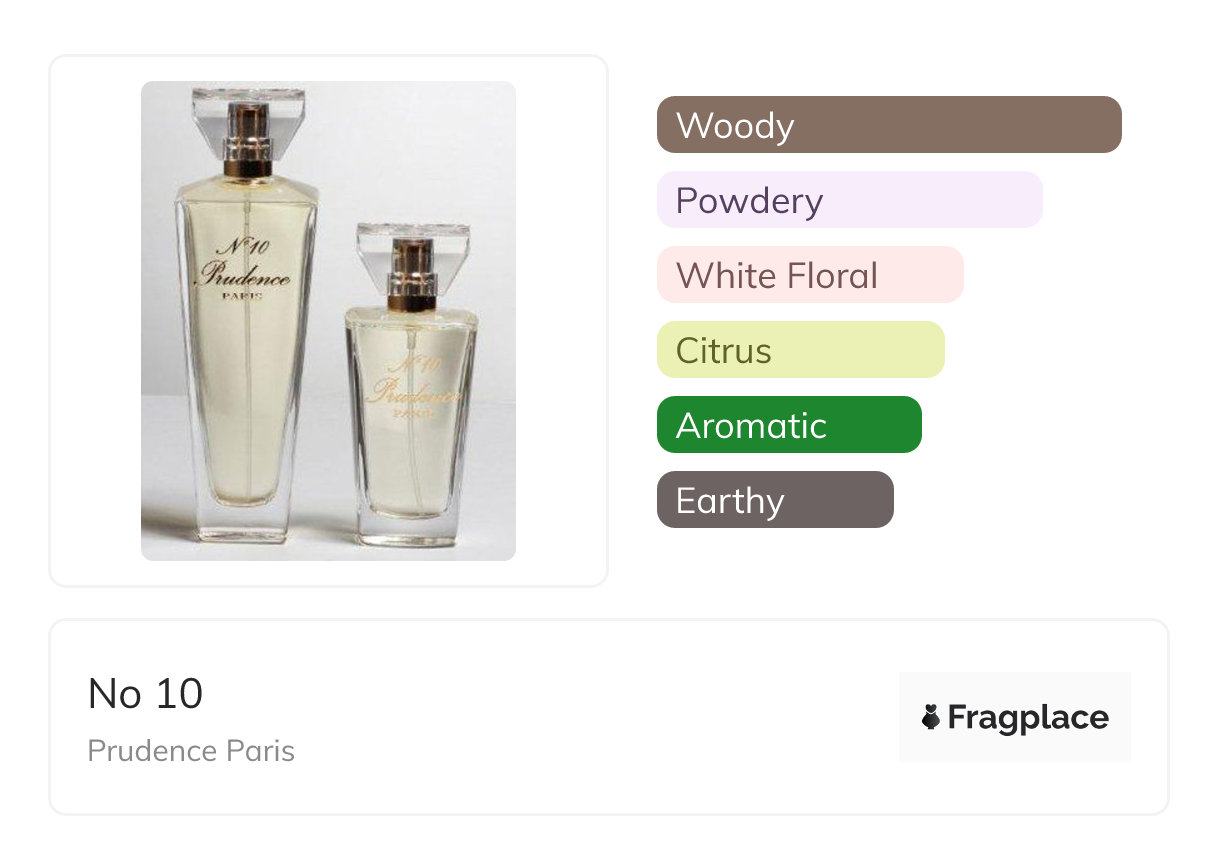This screenshot has width=1218, height=864.
Task: Click the Fragplace wordmark text
Action: tap(1027, 717)
